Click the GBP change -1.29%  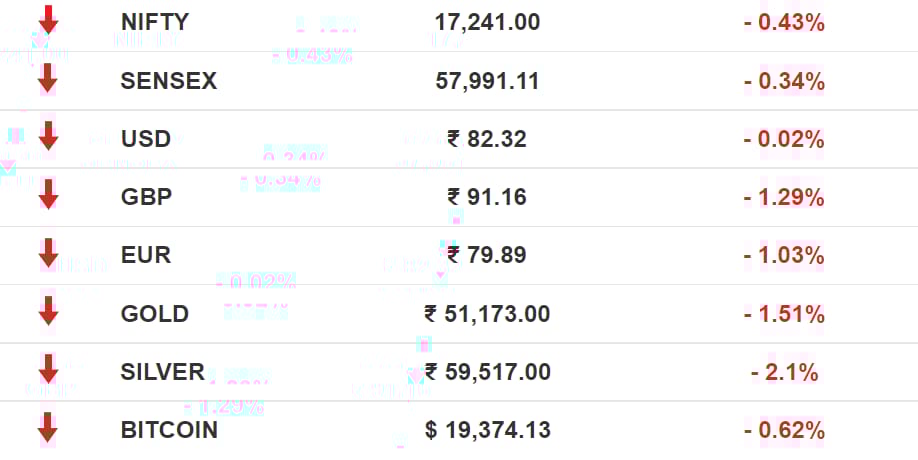pyautogui.click(x=785, y=198)
